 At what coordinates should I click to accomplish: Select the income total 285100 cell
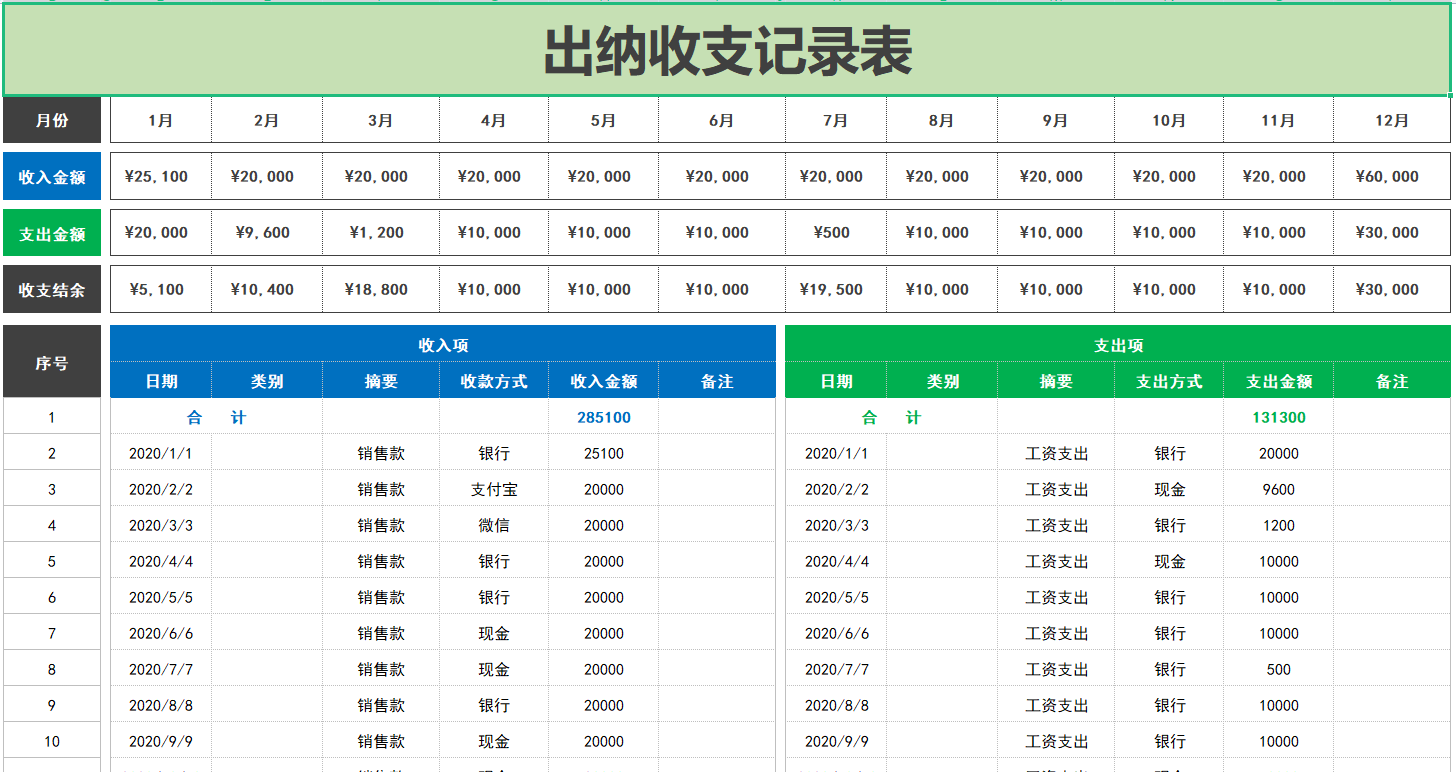coord(602,416)
